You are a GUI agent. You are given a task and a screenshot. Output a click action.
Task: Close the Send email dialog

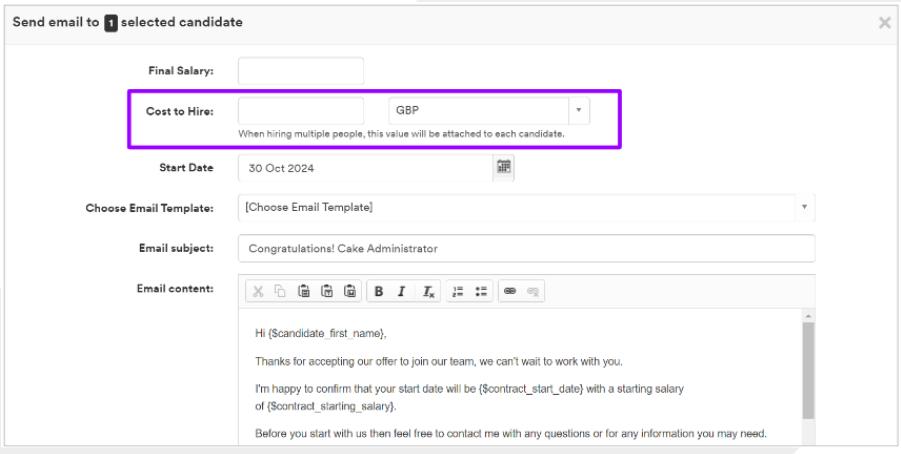click(x=884, y=23)
